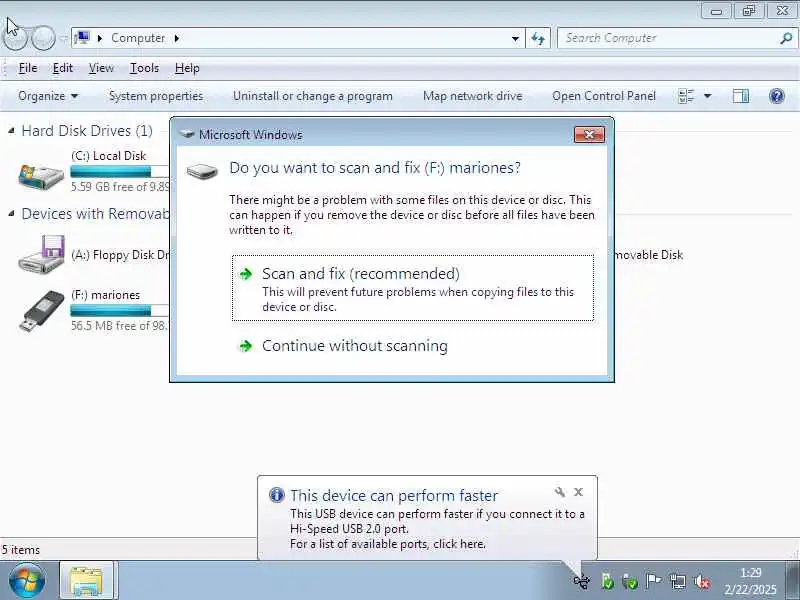
Task: Click the '5 items' status bar text
Action: pyautogui.click(x=21, y=550)
